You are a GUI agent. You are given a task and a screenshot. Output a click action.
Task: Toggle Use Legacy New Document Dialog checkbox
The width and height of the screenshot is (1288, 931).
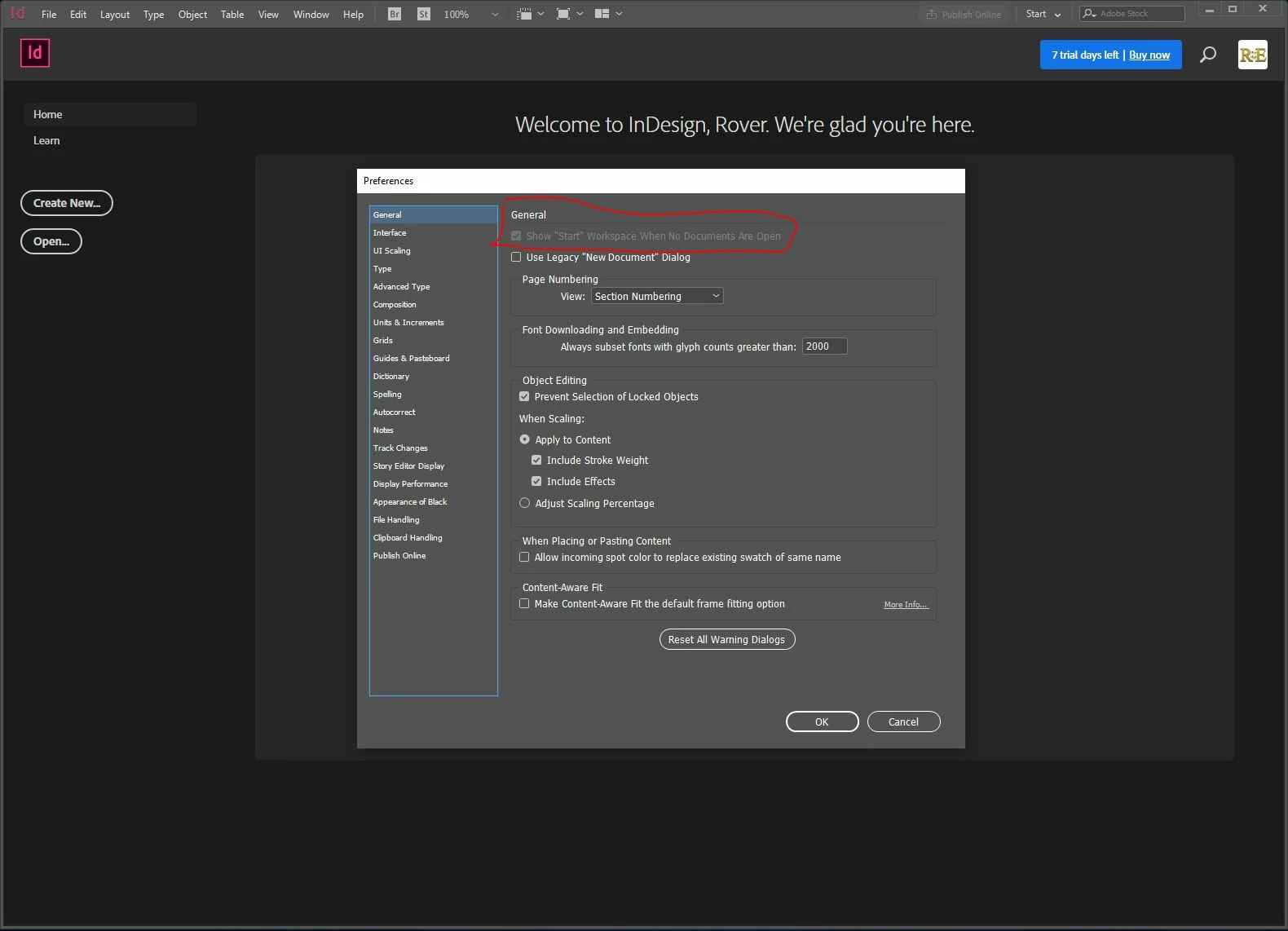click(516, 257)
